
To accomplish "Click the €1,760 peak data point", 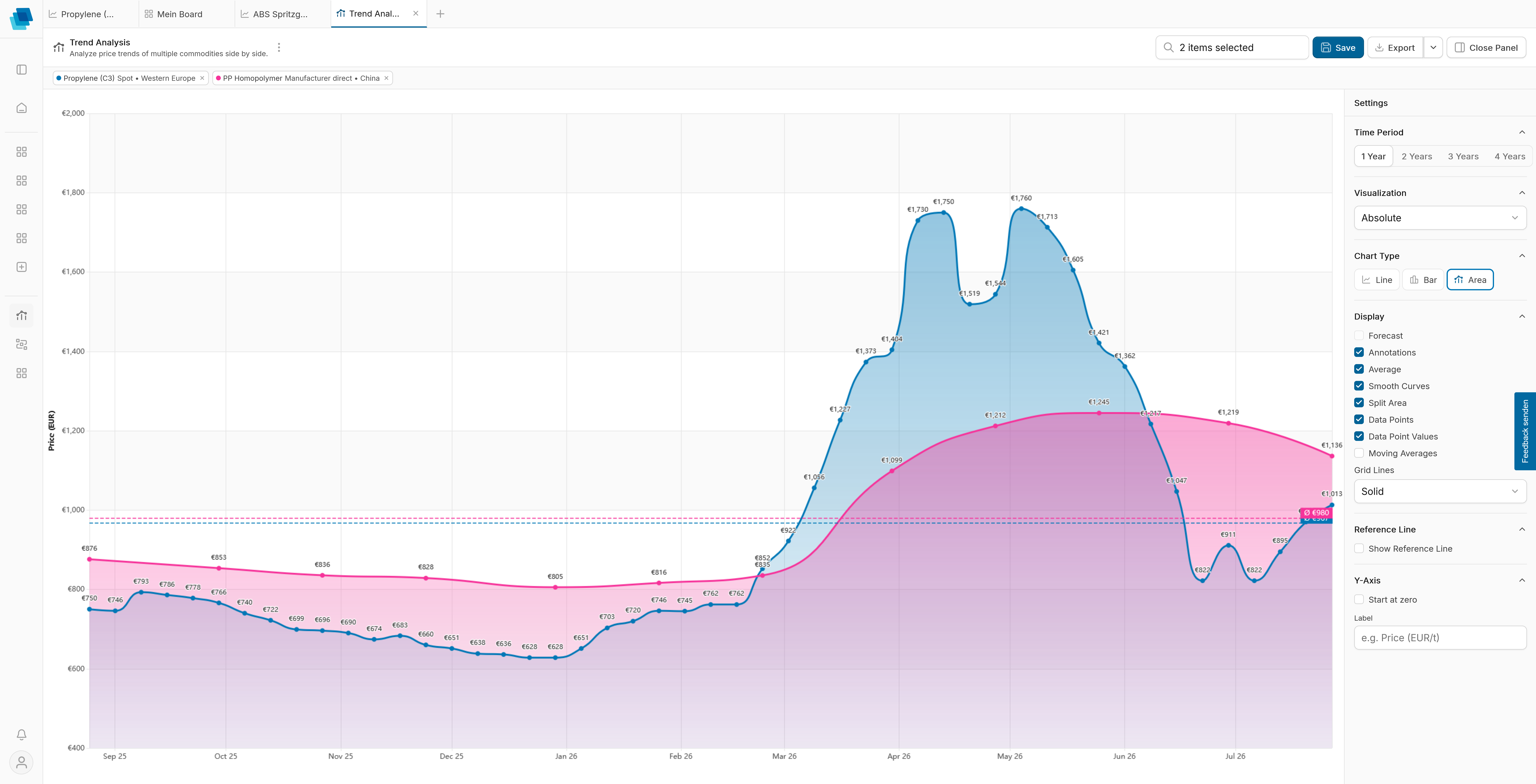I will 1021,209.
